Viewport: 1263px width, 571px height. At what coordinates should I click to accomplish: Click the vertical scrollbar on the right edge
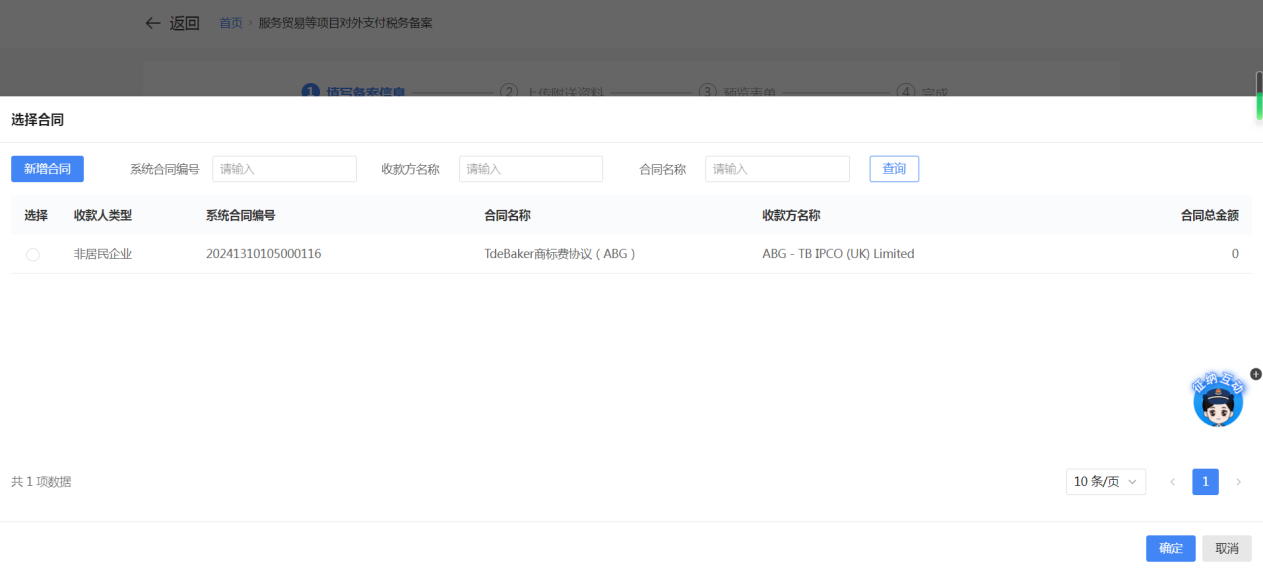pos(1259,96)
